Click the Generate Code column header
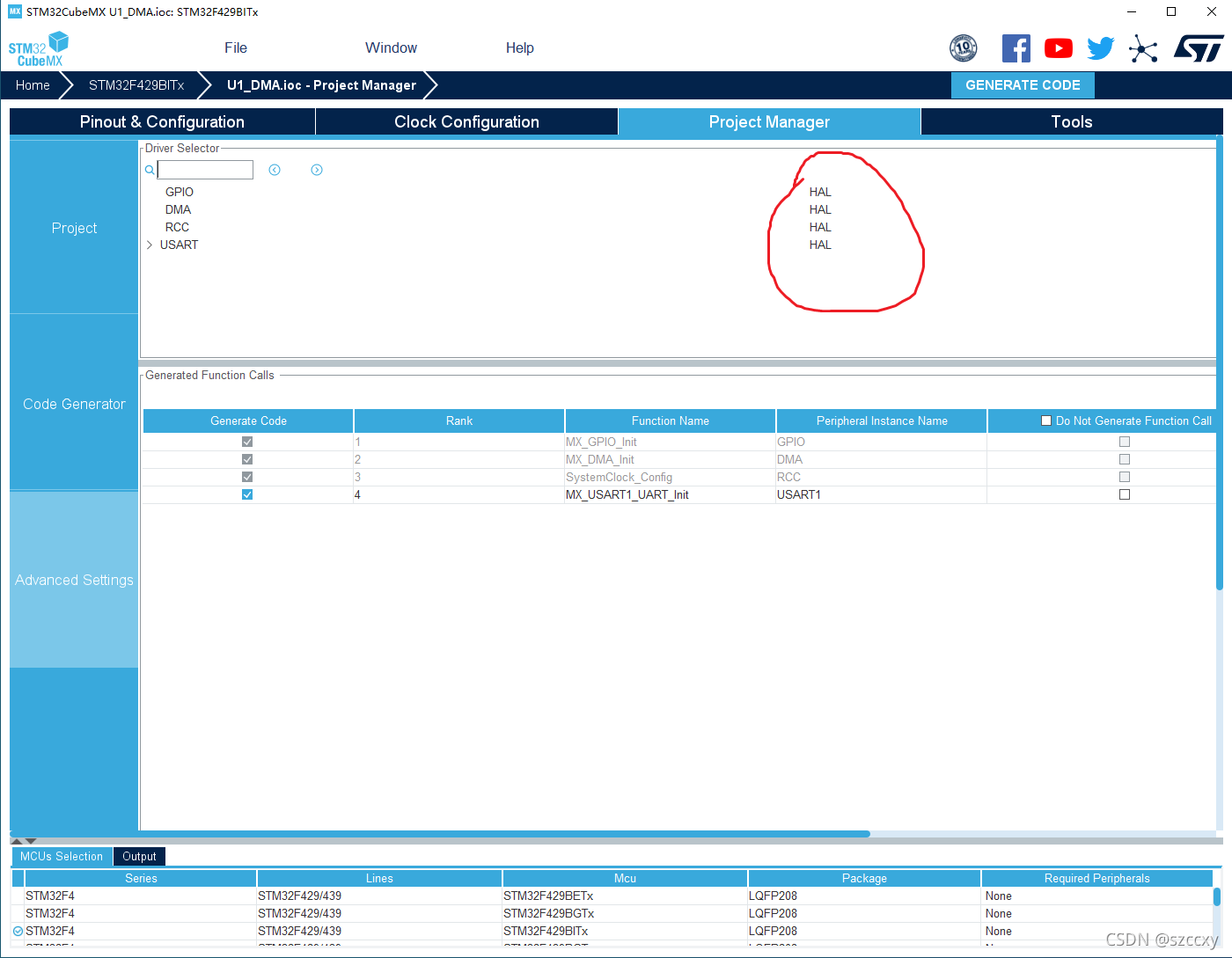This screenshot has height=958, width=1232. click(248, 420)
